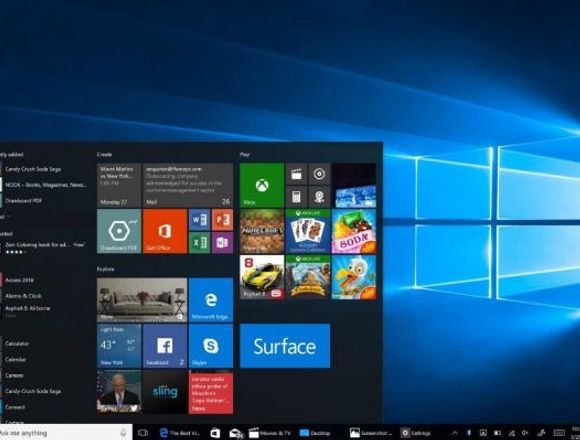Click the Get Office tile

coord(165,231)
